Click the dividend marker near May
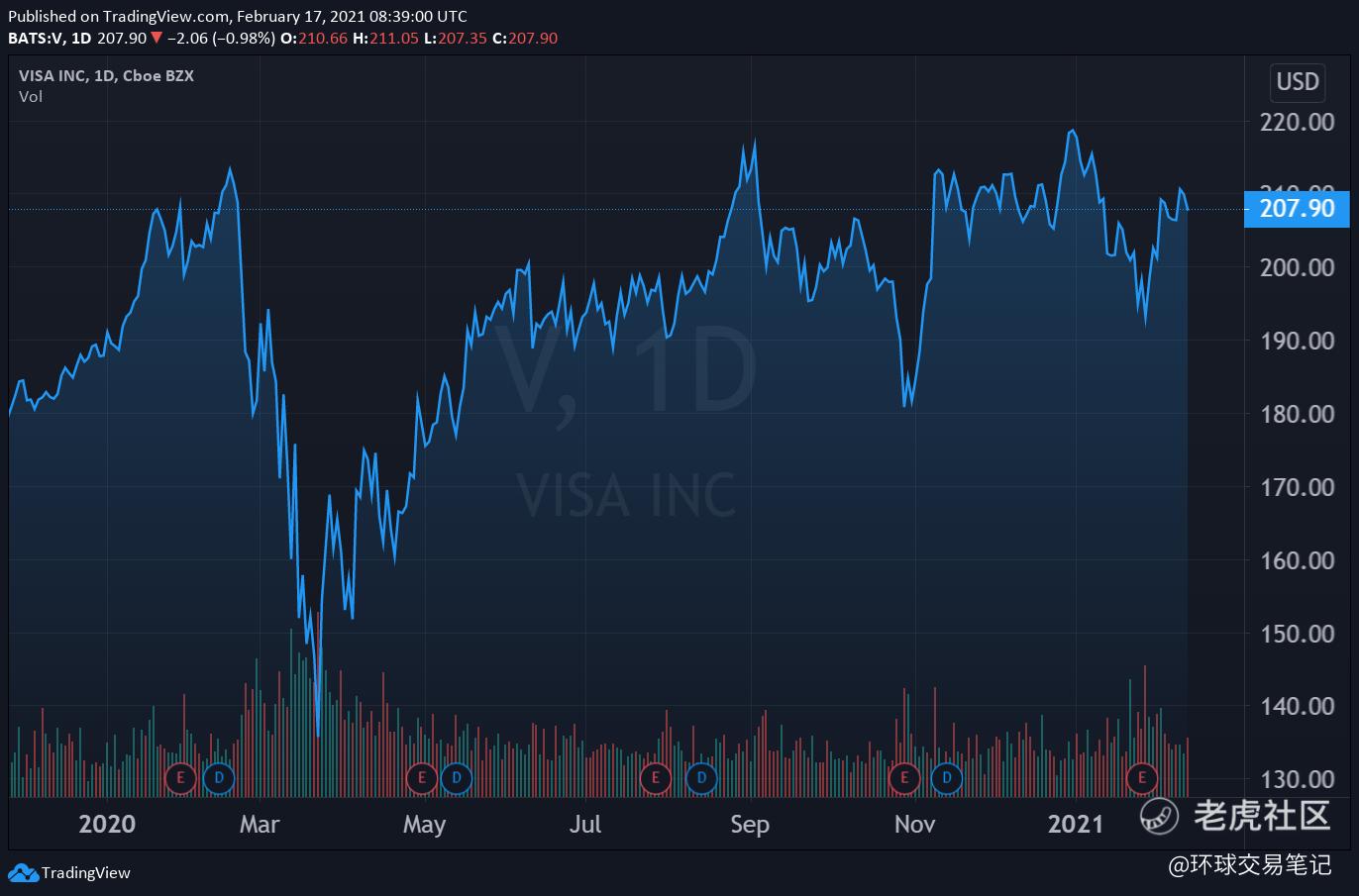Image resolution: width=1359 pixels, height=896 pixels. tap(457, 778)
